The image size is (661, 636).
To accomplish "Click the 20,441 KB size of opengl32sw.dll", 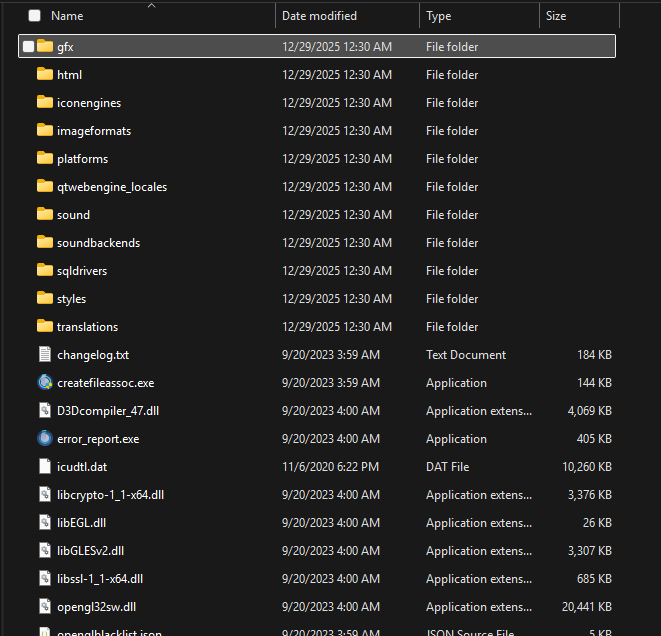I will [x=587, y=607].
